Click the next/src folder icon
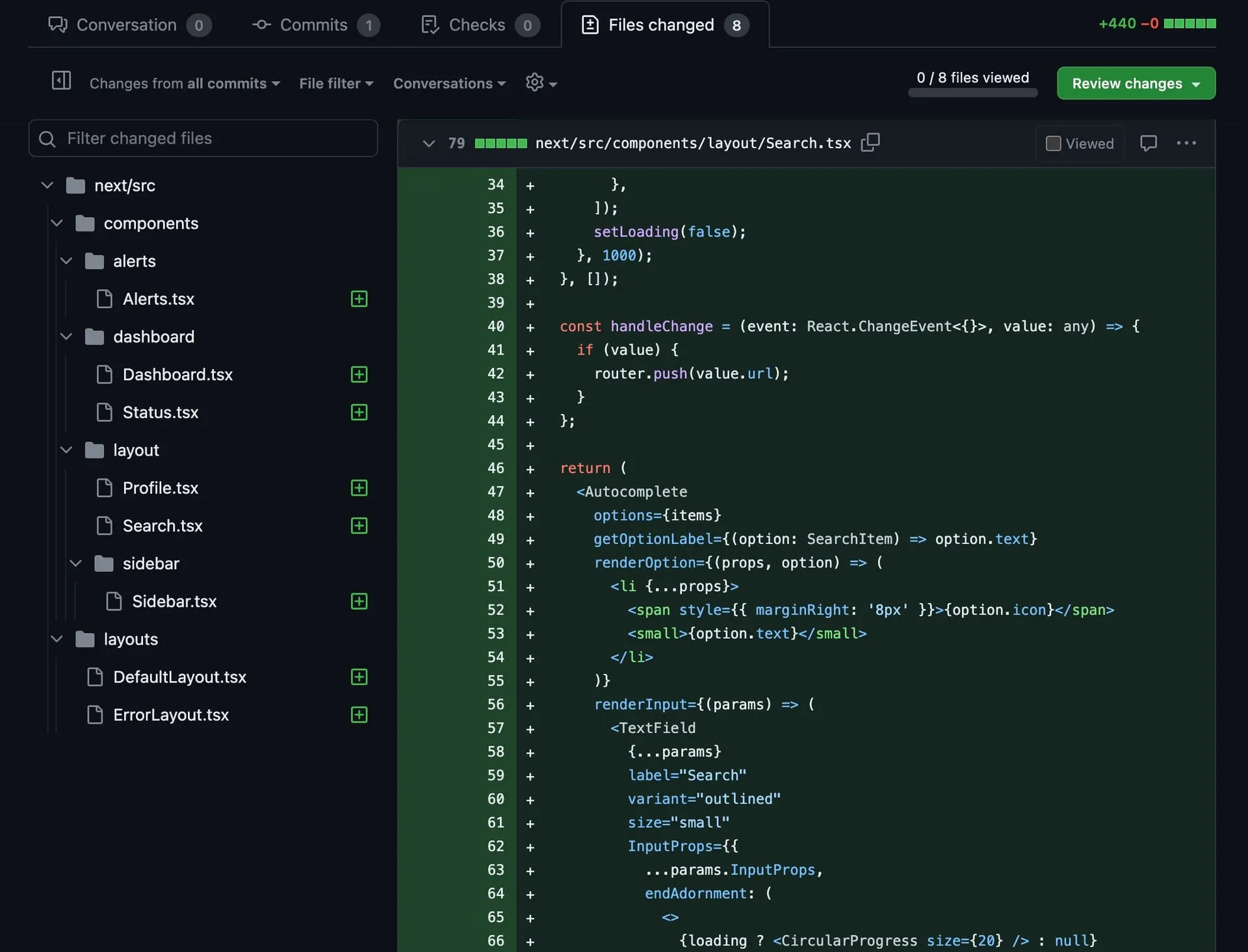The height and width of the screenshot is (952, 1248). pyautogui.click(x=75, y=186)
